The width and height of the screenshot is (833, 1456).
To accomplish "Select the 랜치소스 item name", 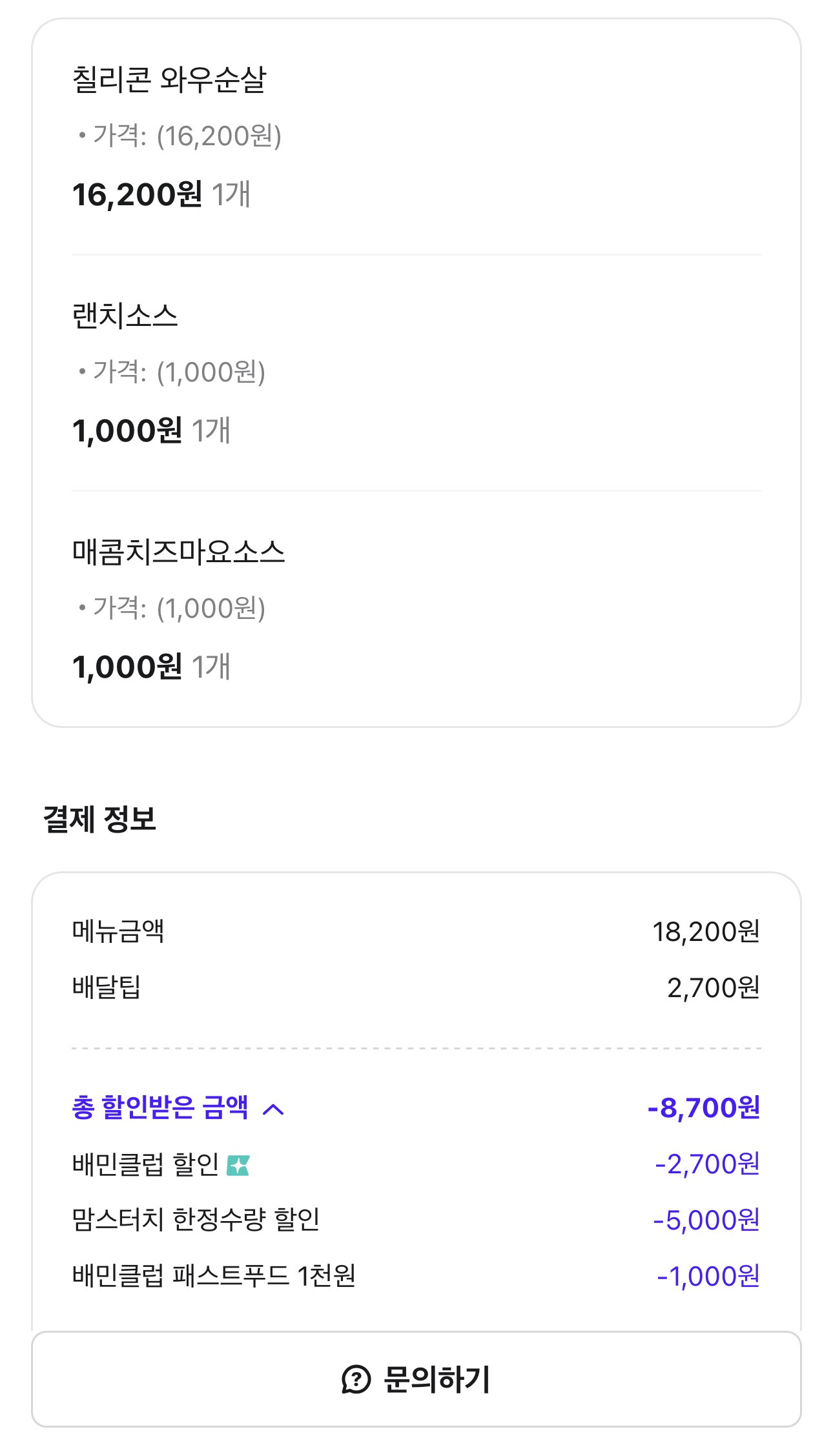I will (125, 316).
